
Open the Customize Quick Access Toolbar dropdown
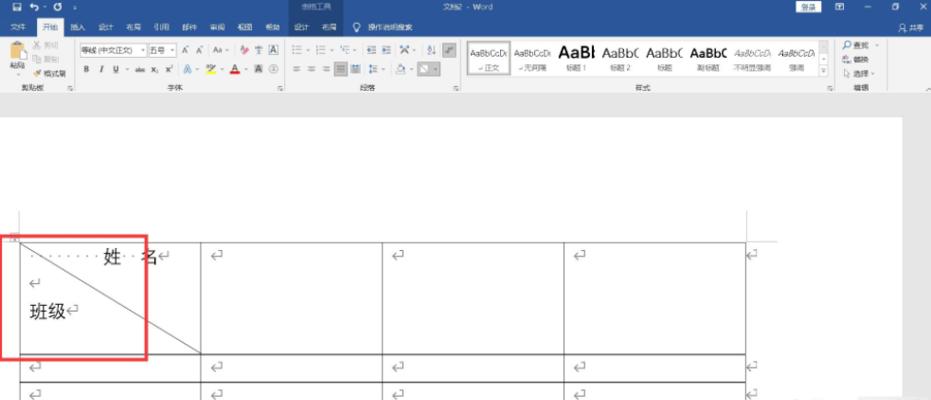(75, 8)
